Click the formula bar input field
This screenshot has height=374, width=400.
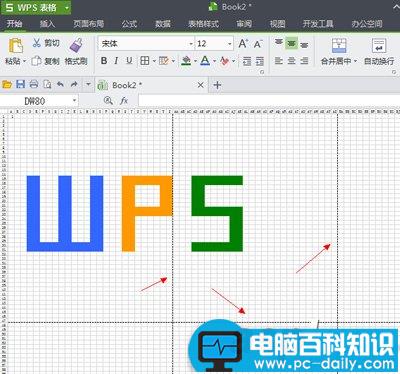269,101
